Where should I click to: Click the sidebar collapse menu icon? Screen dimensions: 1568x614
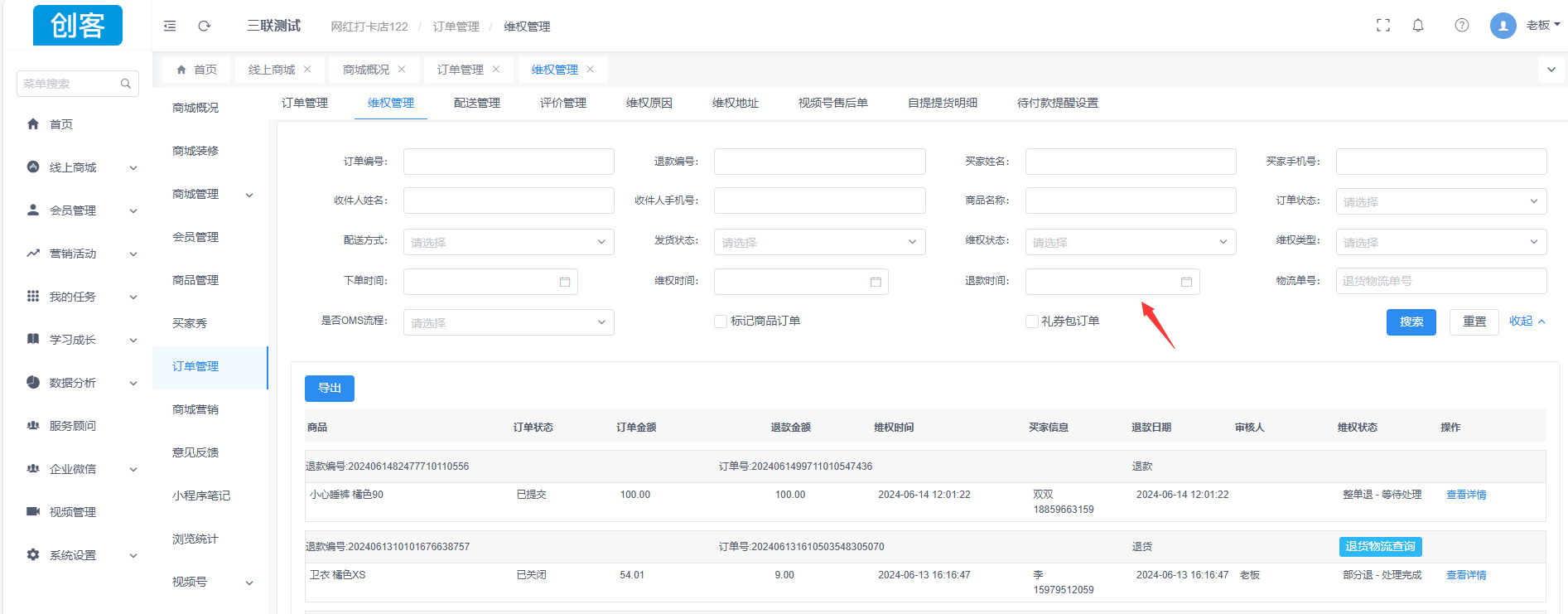click(x=170, y=26)
